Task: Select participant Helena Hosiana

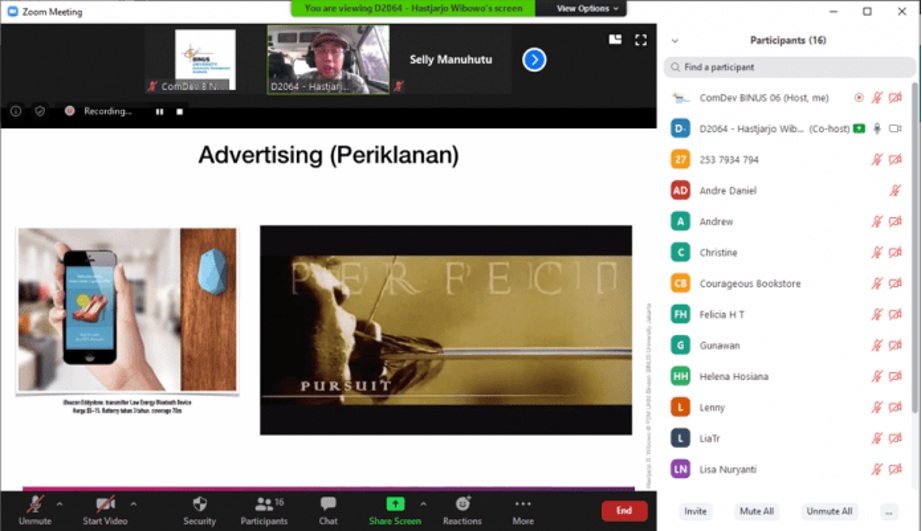Action: pyautogui.click(x=788, y=376)
